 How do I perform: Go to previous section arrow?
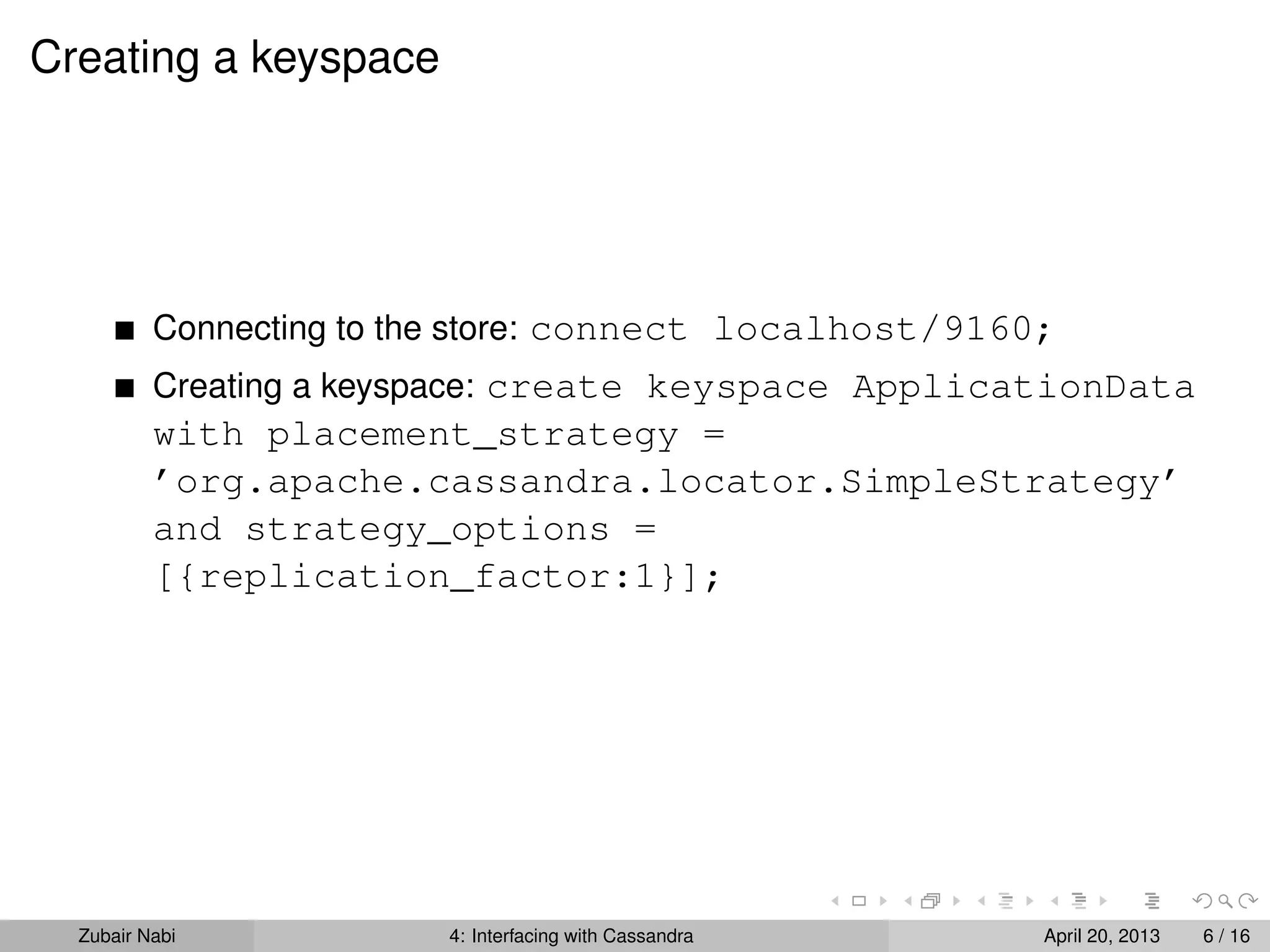tap(1054, 901)
